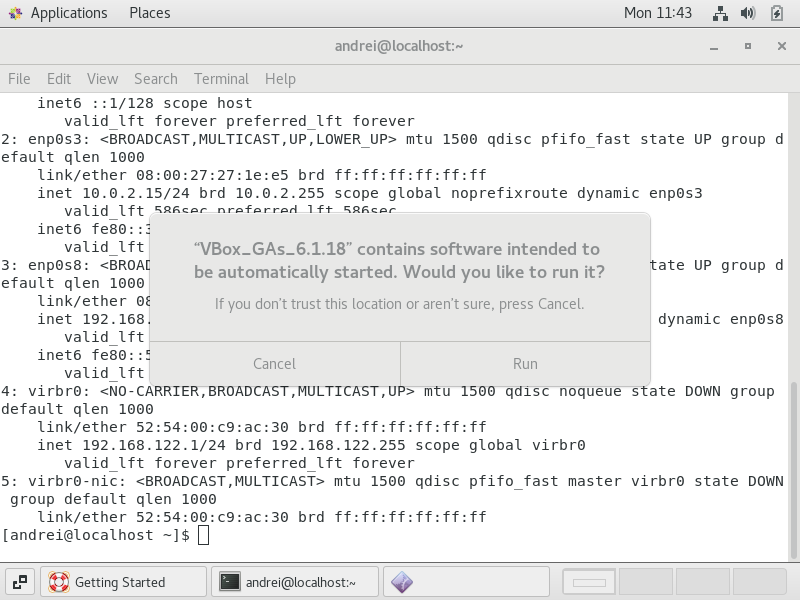This screenshot has height=600, width=800.
Task: Cancel the VBox_GAs autorun dialog
Action: pyautogui.click(x=275, y=364)
